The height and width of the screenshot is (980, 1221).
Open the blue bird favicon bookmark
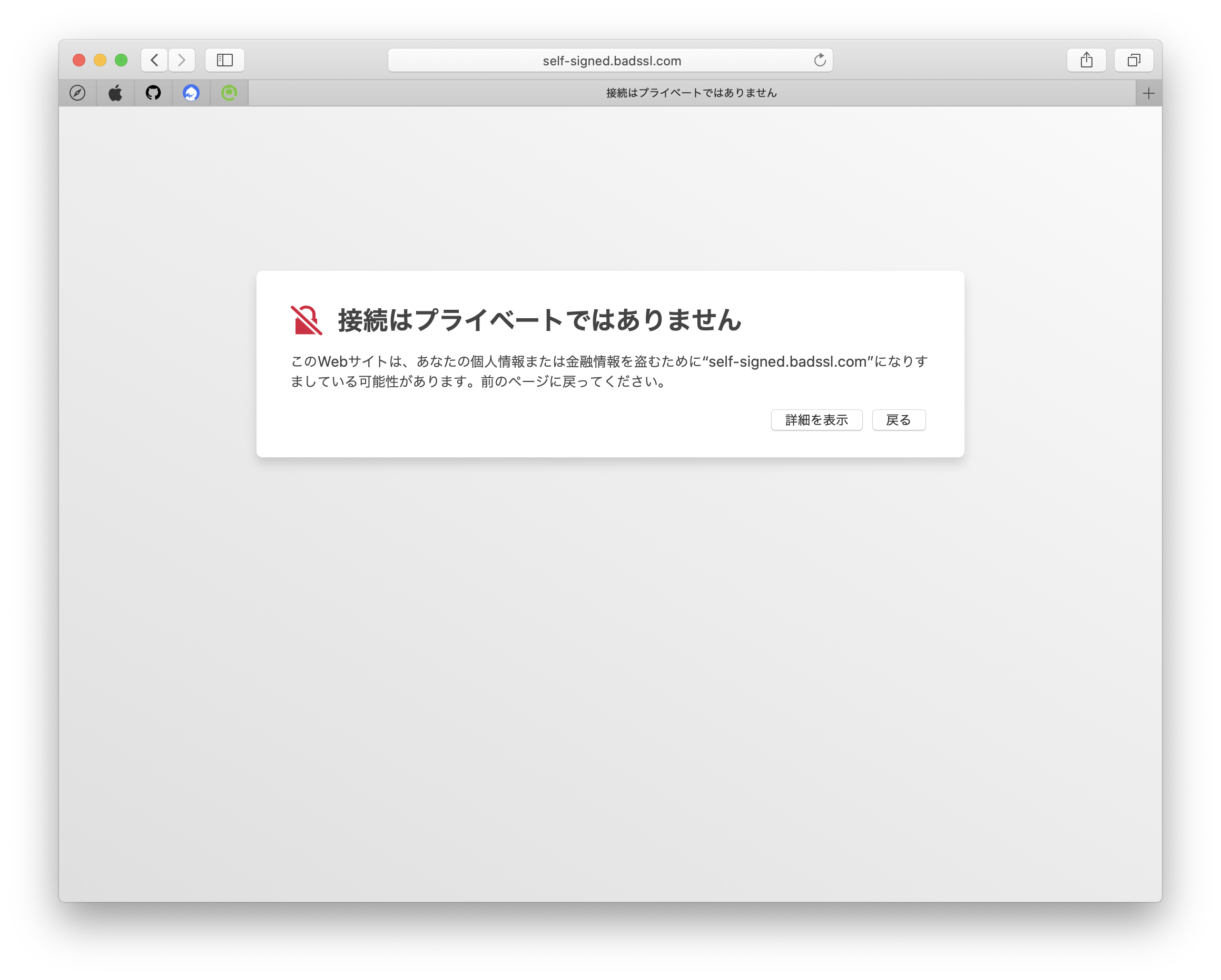click(191, 92)
